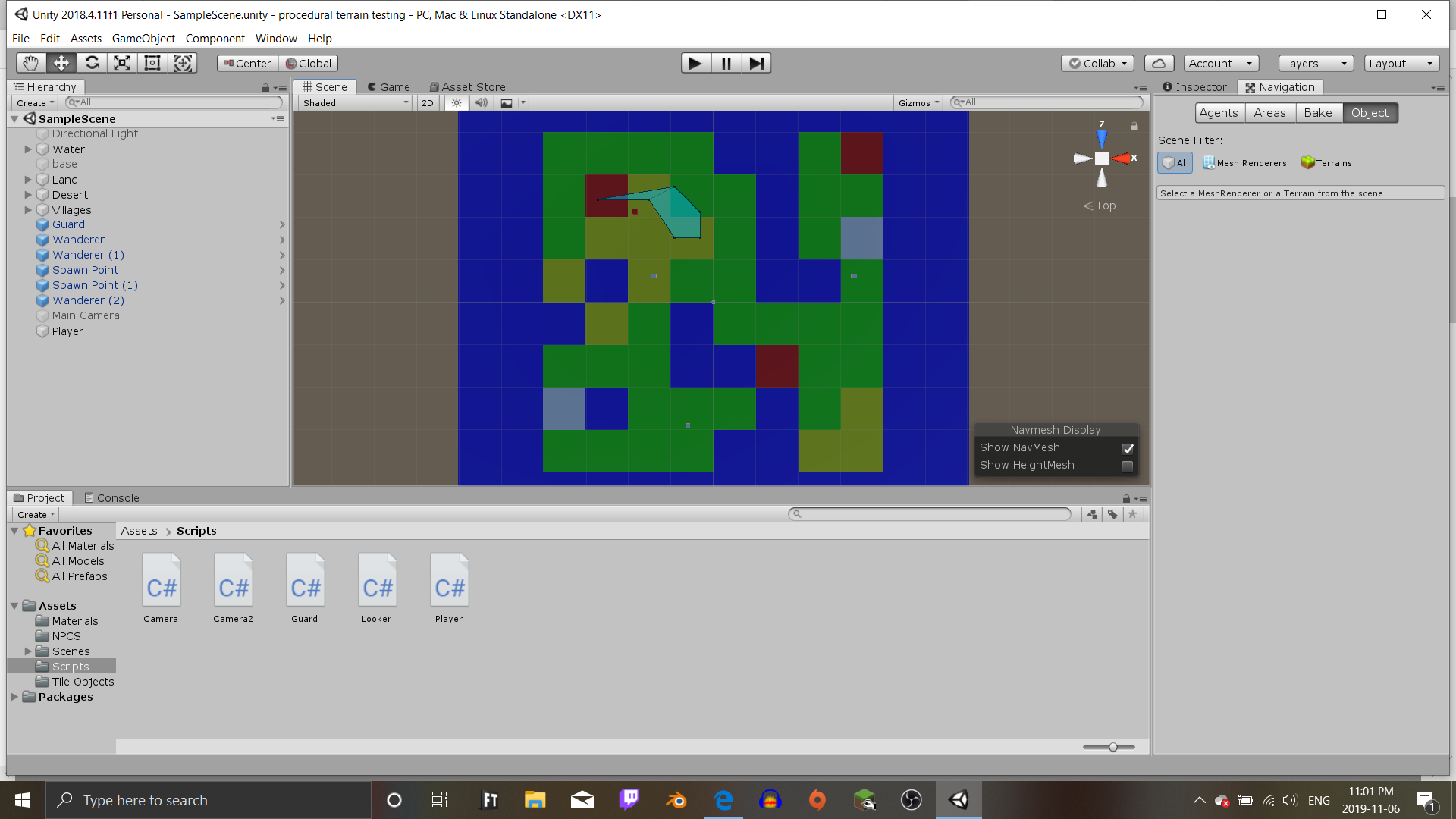Open the Shaded draw mode dropdown

coord(353,102)
